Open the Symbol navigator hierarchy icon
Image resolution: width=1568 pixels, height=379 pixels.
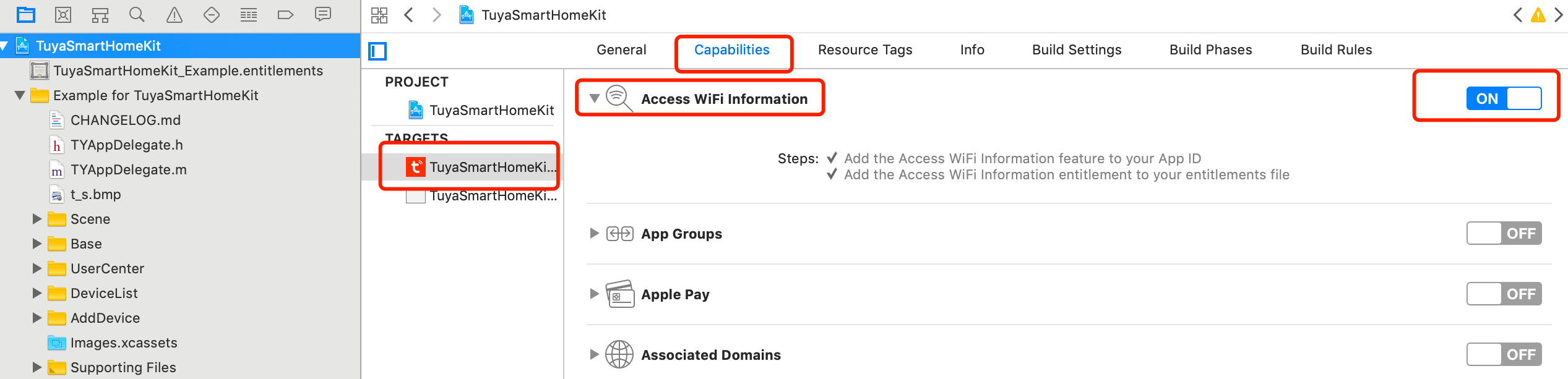[x=100, y=14]
